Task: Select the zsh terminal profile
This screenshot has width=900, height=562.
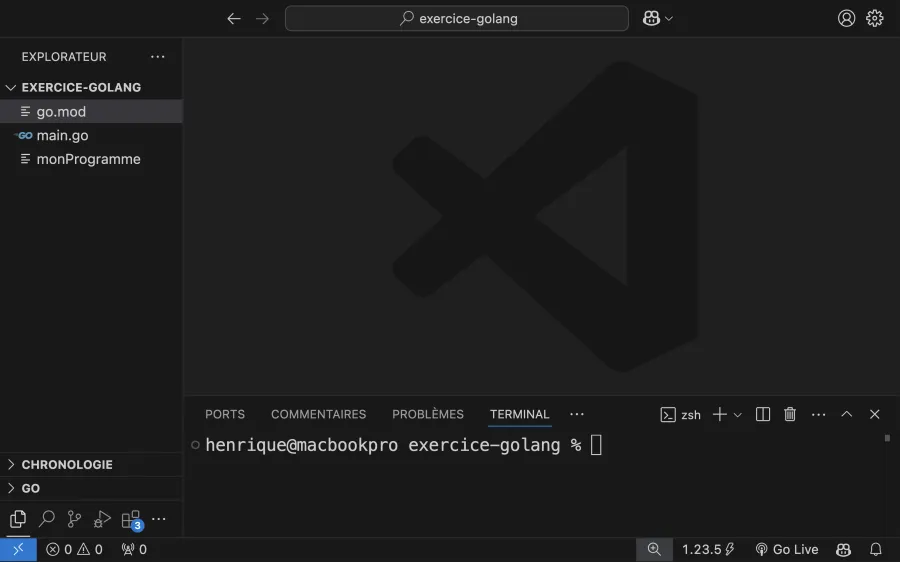Action: coord(681,414)
